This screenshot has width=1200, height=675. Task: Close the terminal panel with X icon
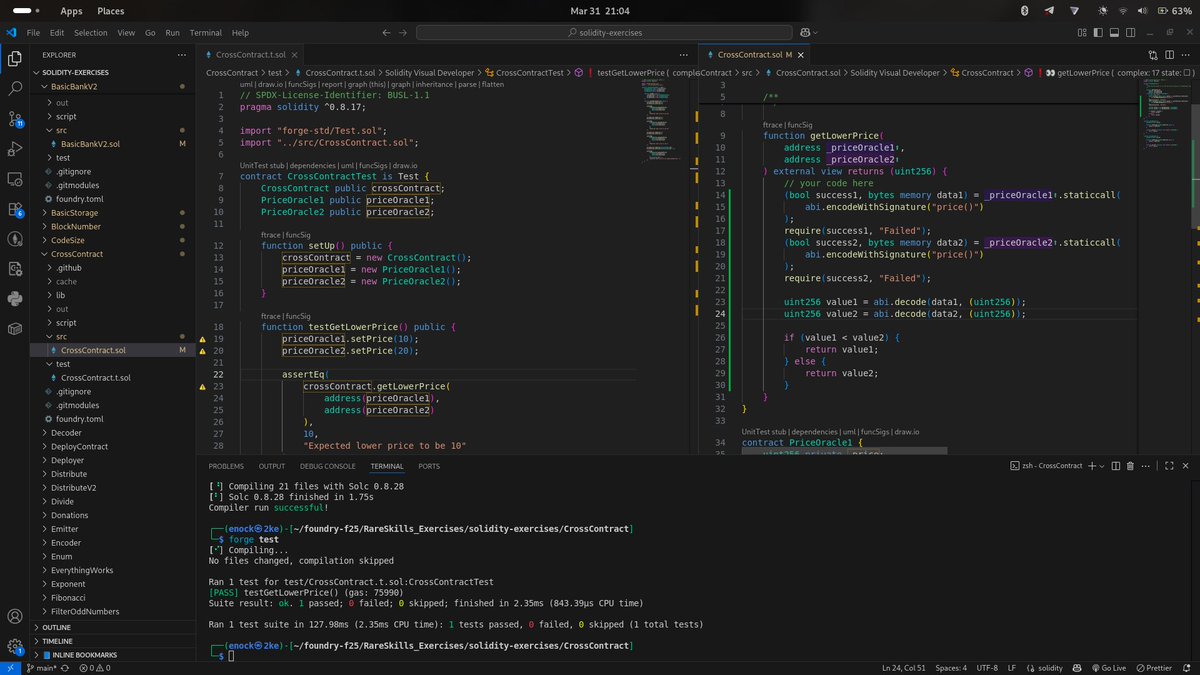tap(1186, 466)
